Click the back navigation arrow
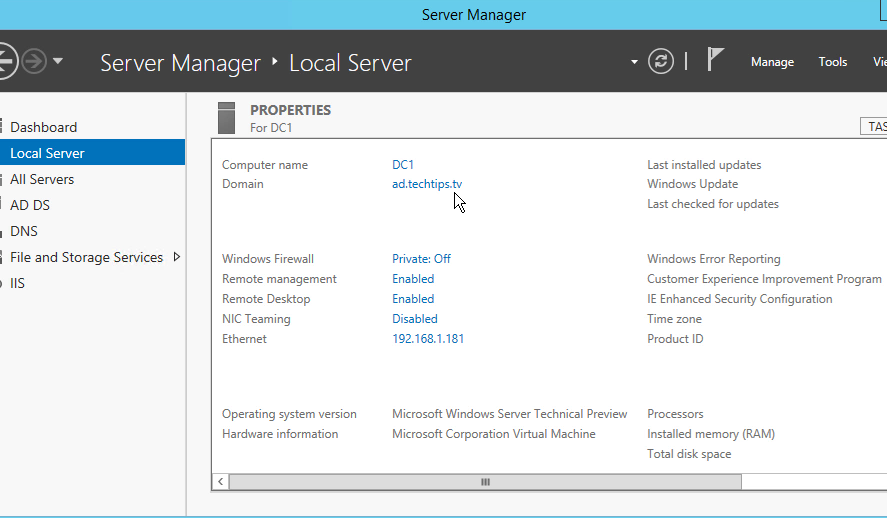The width and height of the screenshot is (887, 518). pos(6,61)
